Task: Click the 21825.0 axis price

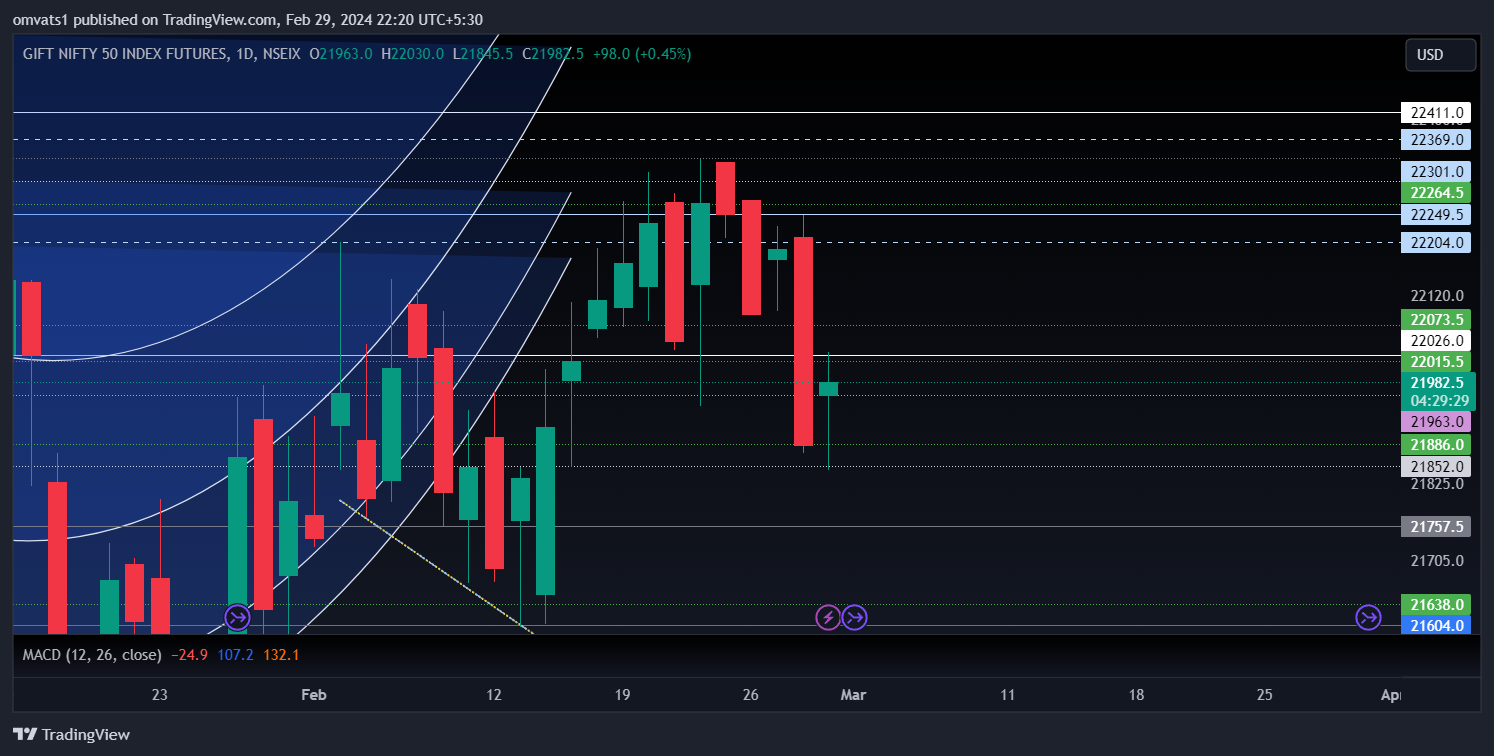Action: [x=1437, y=484]
